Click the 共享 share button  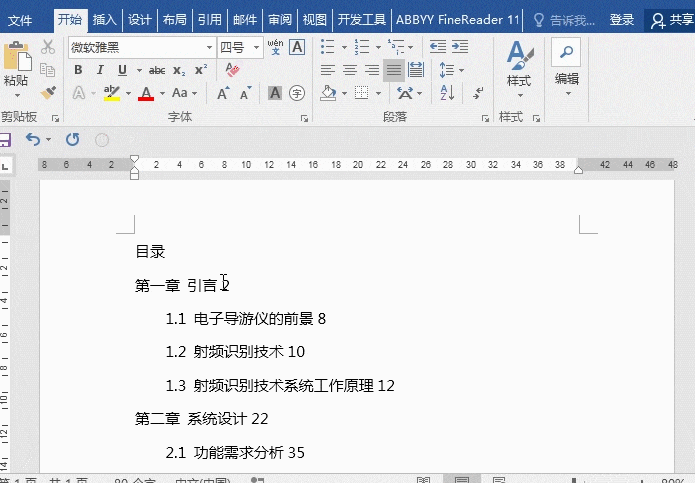coord(671,20)
